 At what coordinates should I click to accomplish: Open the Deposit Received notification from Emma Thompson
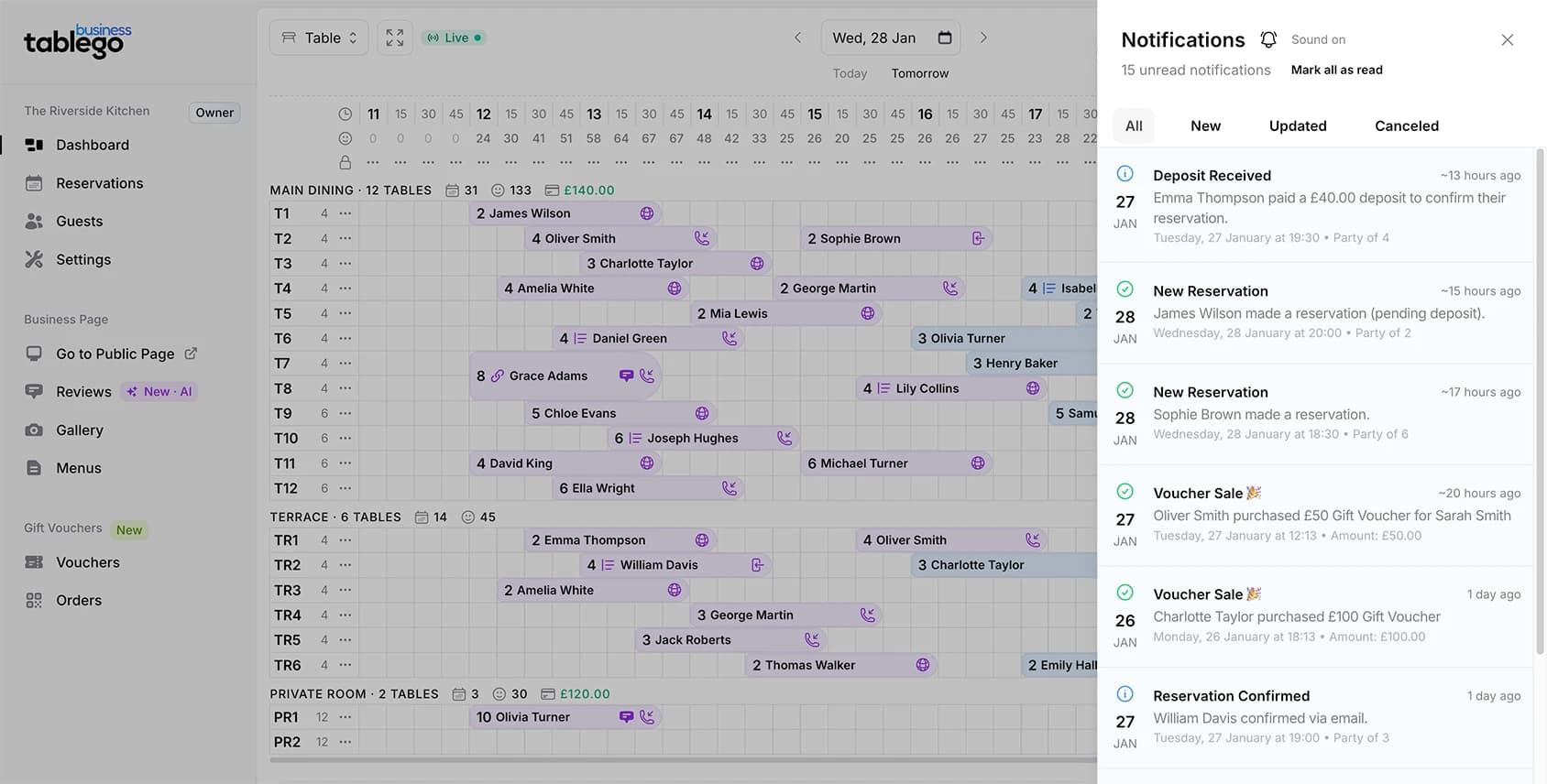1316,205
